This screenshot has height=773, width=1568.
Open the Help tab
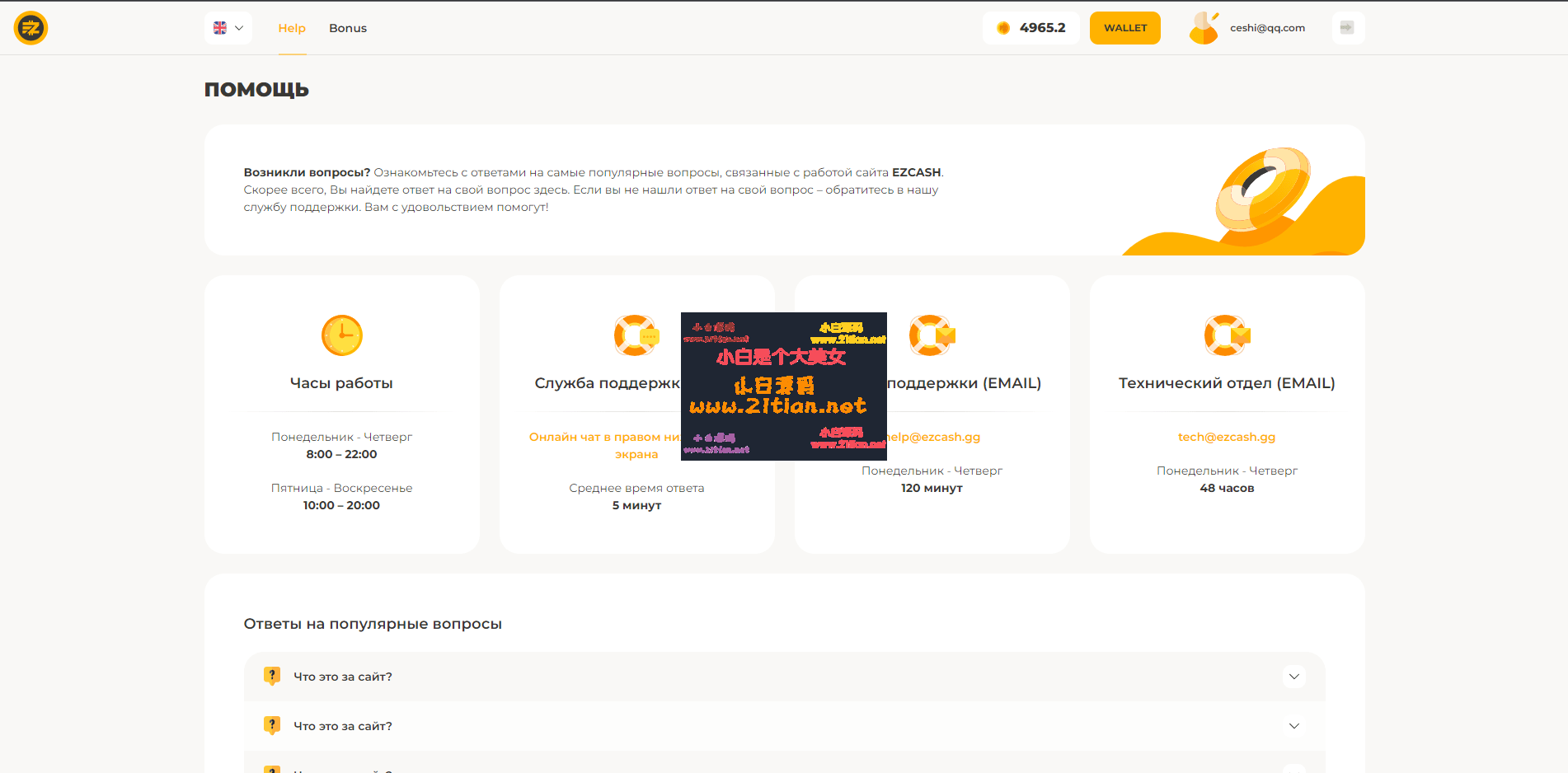click(x=292, y=28)
